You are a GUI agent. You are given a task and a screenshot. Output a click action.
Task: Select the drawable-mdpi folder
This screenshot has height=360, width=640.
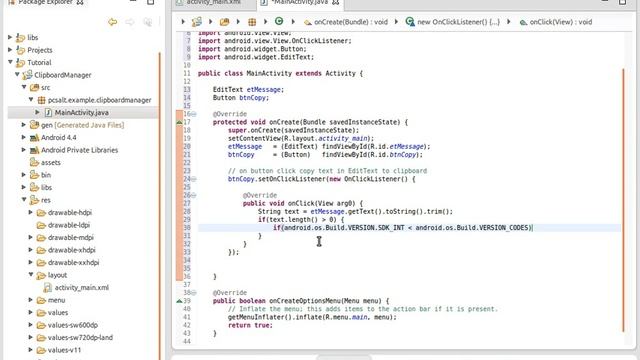point(70,238)
